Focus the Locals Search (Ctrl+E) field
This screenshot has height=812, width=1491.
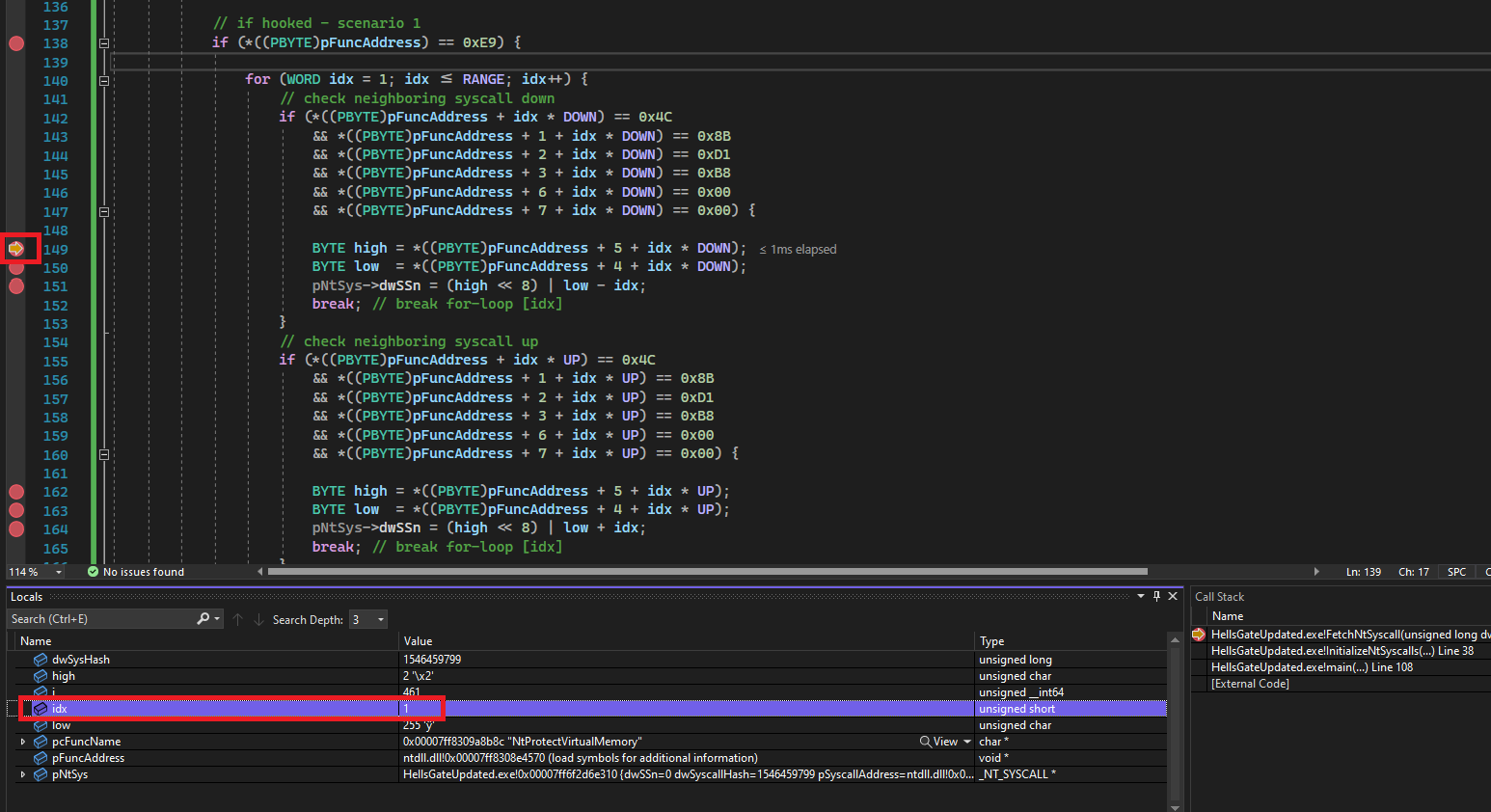102,619
